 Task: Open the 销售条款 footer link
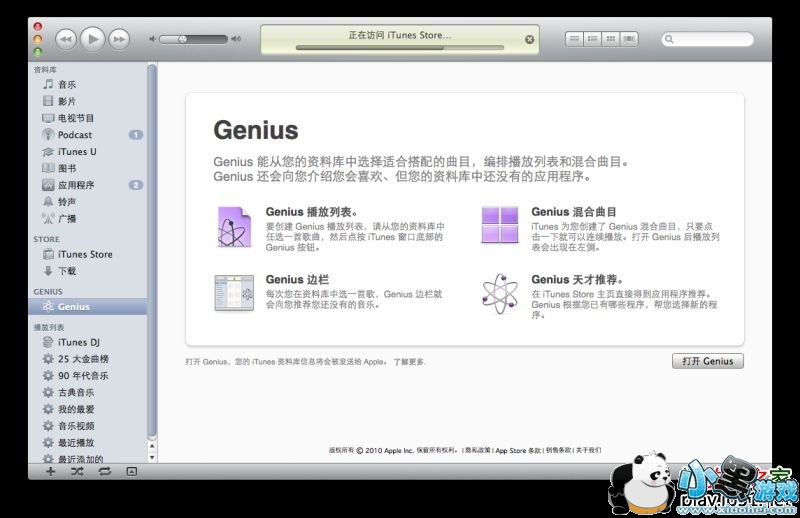tap(558, 450)
